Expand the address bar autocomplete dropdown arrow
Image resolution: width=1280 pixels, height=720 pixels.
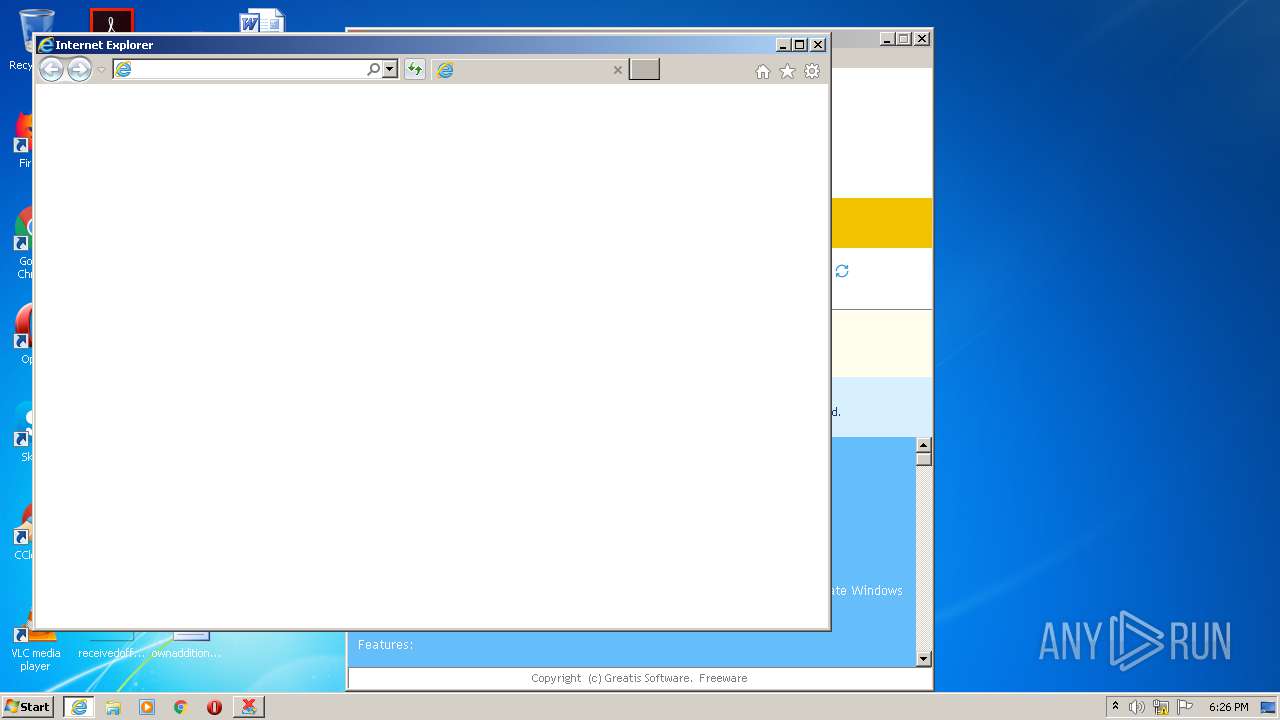[390, 69]
